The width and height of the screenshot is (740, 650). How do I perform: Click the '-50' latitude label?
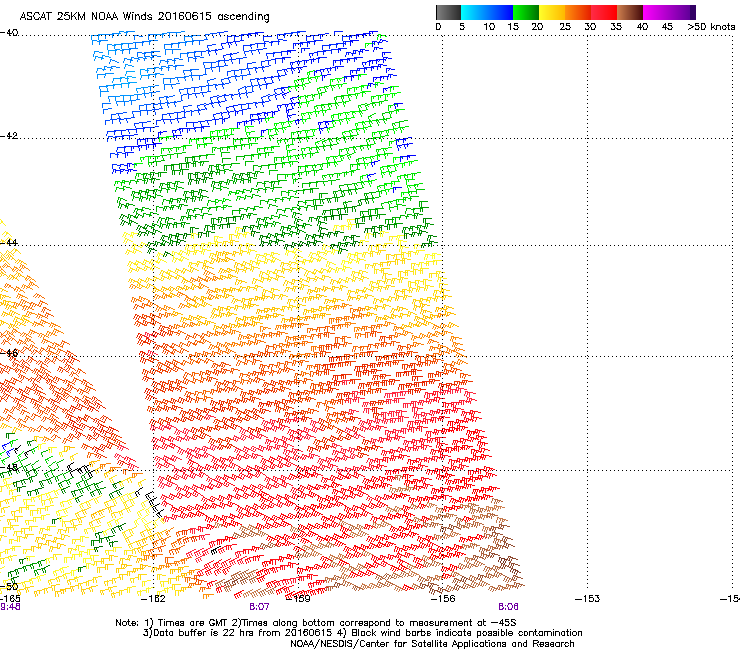[x=9, y=587]
